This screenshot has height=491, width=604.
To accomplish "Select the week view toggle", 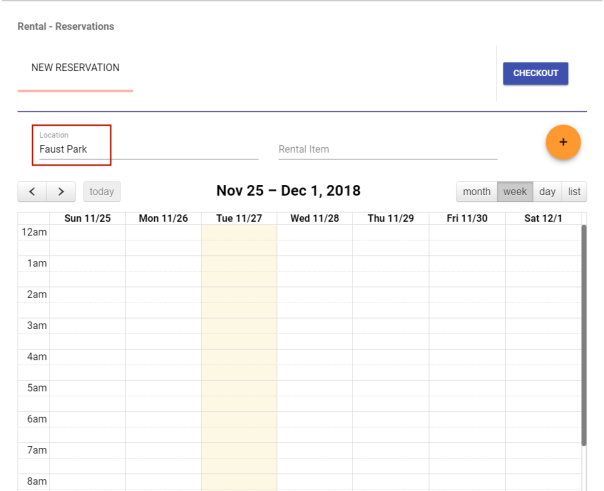I will tap(515, 191).
